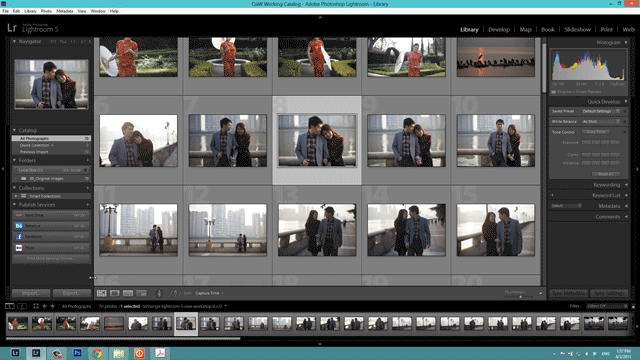Image resolution: width=640 pixels, height=360 pixels.
Task: Add a folder with plus icon
Action: click(87, 160)
